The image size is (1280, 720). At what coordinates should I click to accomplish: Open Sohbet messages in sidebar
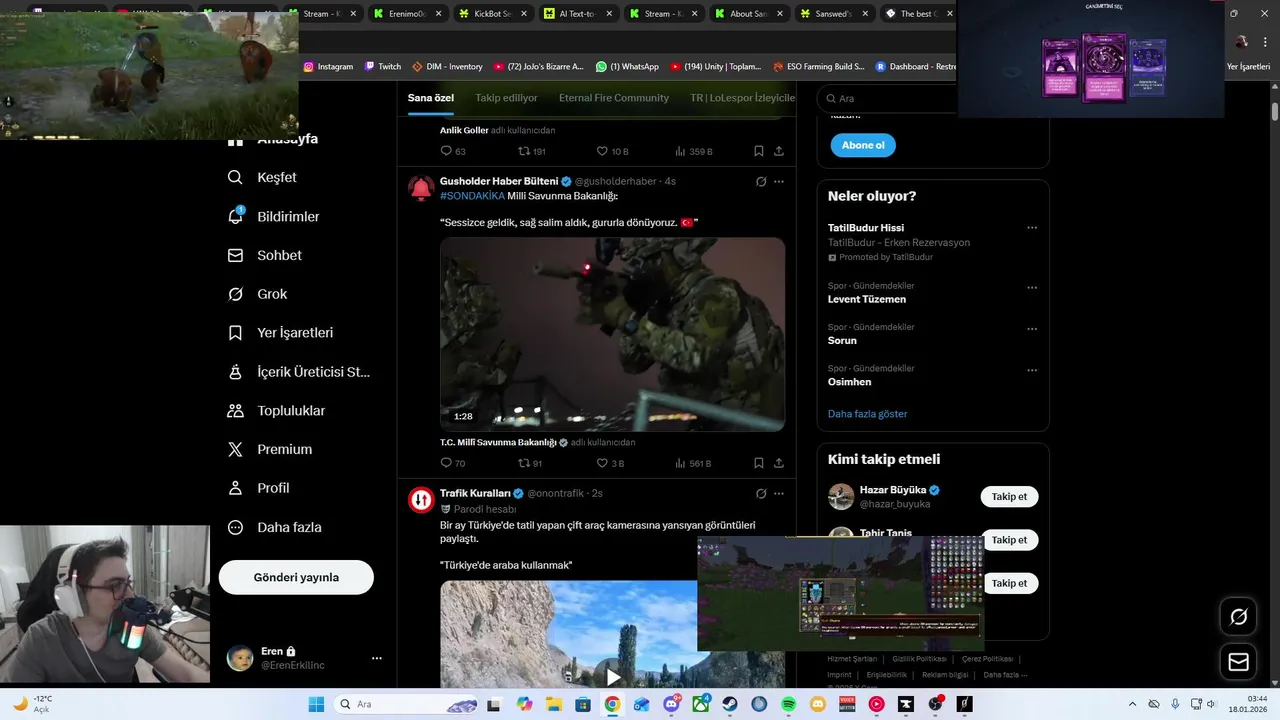[x=264, y=255]
